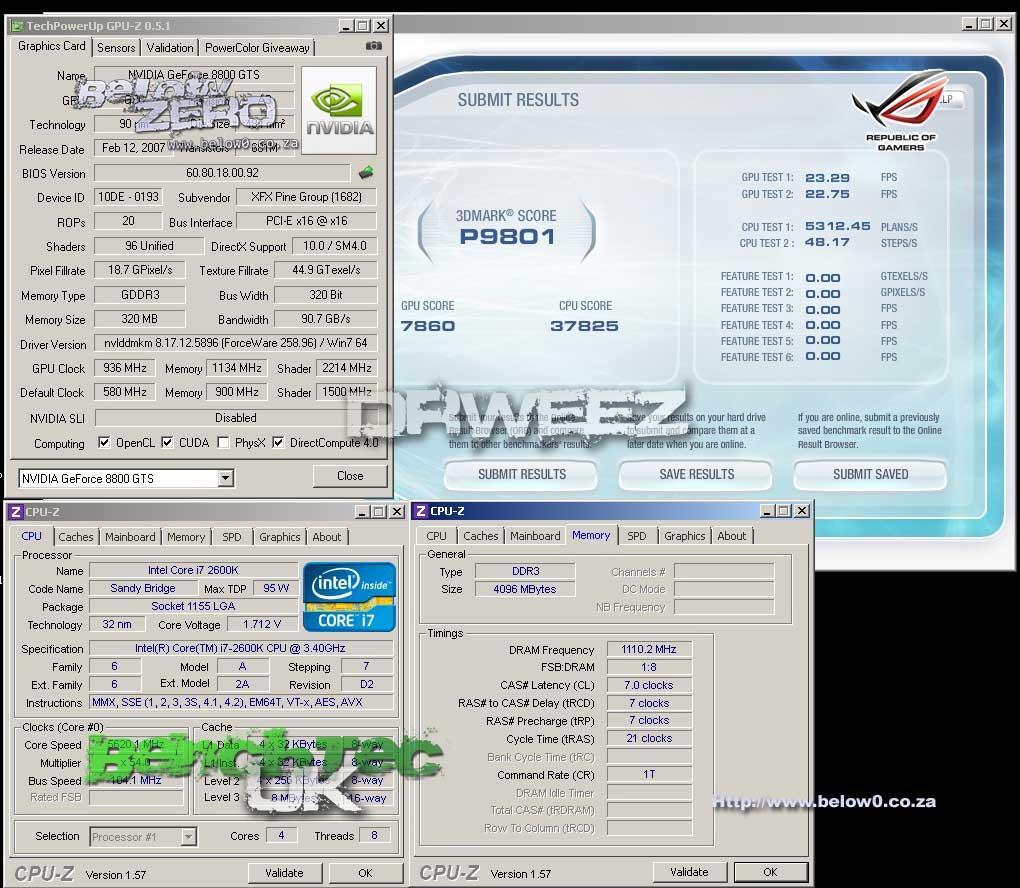
Task: Click the Bandwidth value 90.7 GB/s
Action: pyautogui.click(x=325, y=319)
